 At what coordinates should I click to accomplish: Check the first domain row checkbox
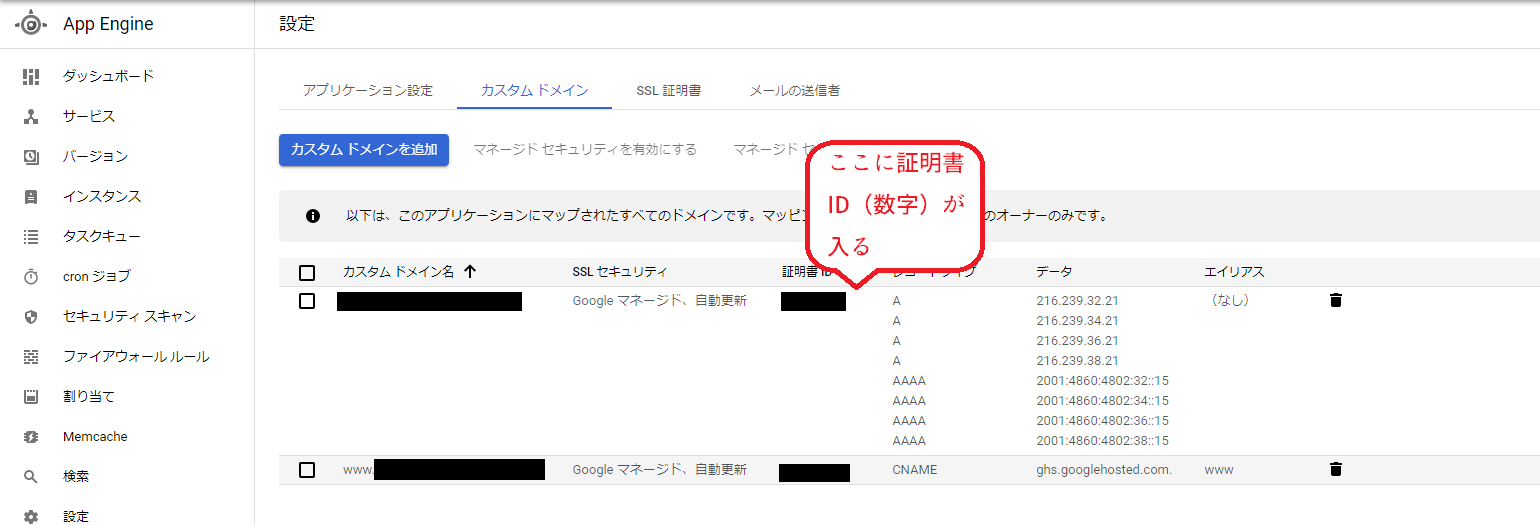[307, 300]
